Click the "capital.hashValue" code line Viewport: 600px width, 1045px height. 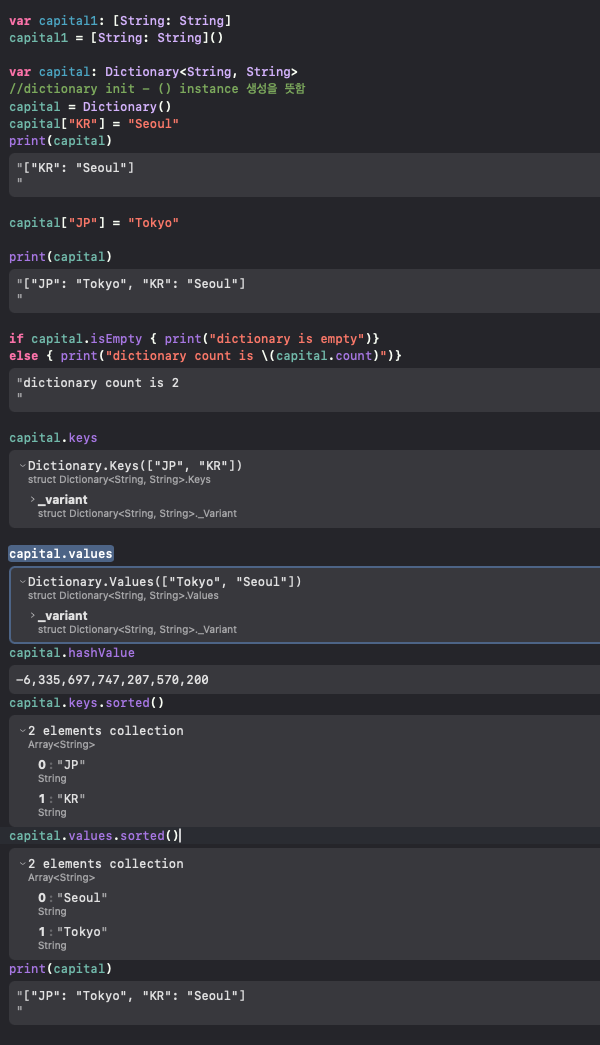point(72,652)
